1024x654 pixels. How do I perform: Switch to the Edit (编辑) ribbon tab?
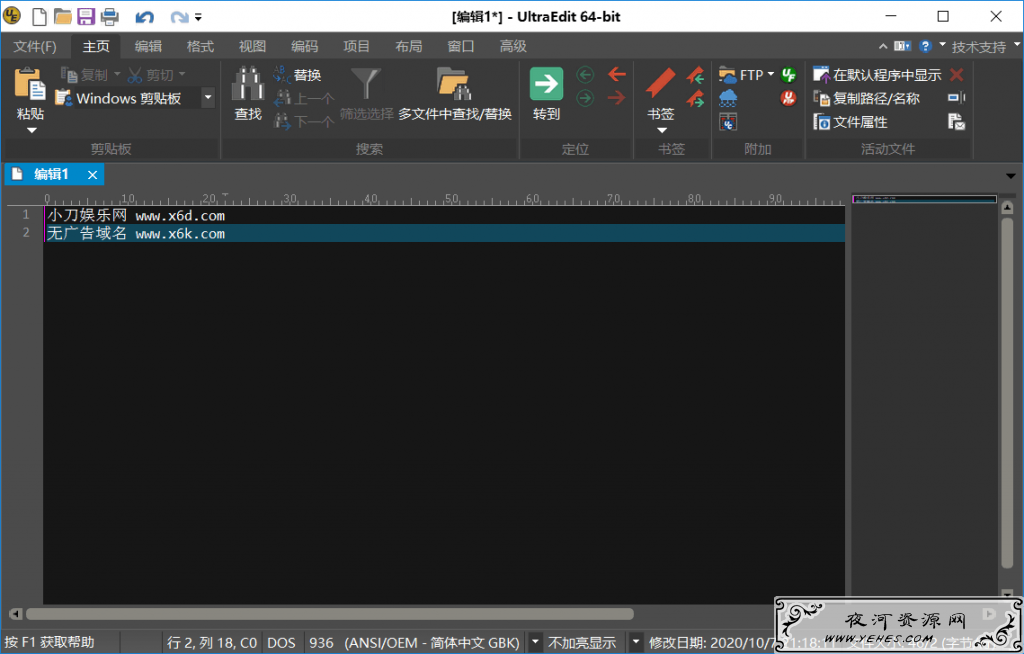tap(148, 46)
